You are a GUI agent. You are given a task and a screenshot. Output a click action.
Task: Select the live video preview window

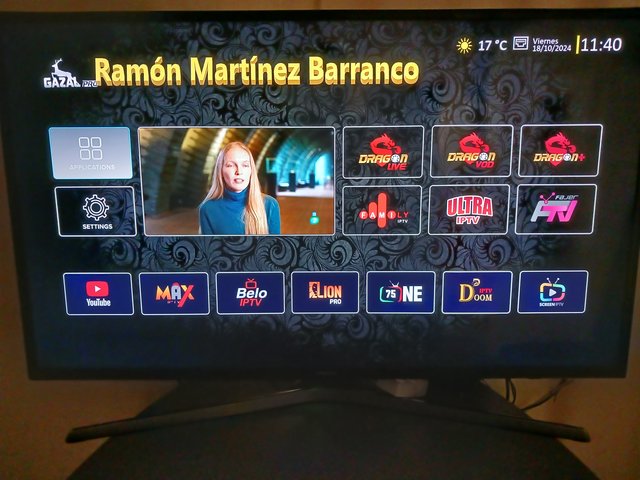tap(239, 182)
